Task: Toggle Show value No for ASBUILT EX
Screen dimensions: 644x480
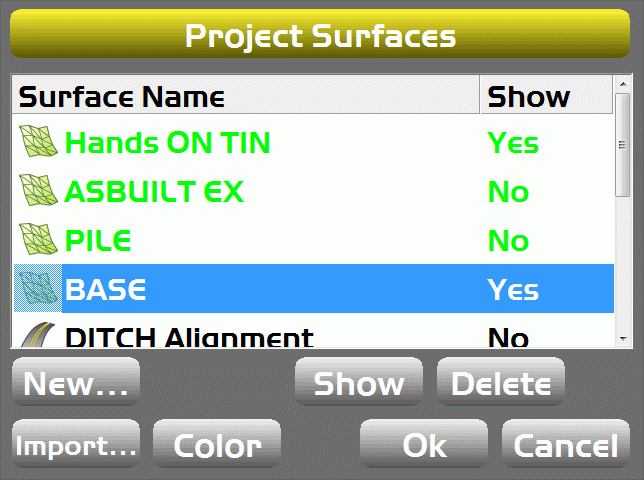Action: point(508,191)
